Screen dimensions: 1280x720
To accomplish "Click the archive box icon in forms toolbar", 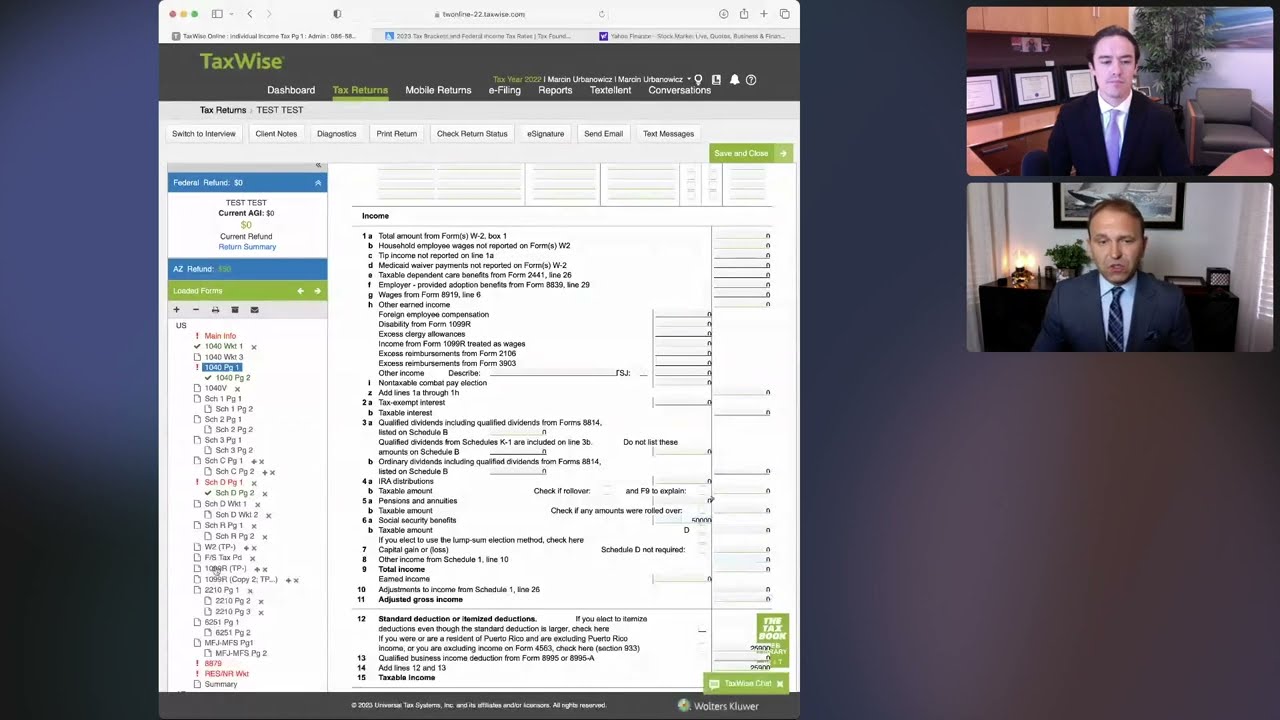I will click(235, 310).
